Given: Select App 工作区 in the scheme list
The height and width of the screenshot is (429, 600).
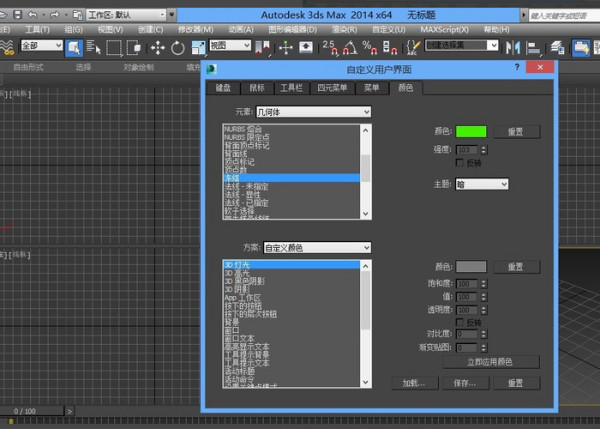Looking at the screenshot, I should (x=292, y=297).
